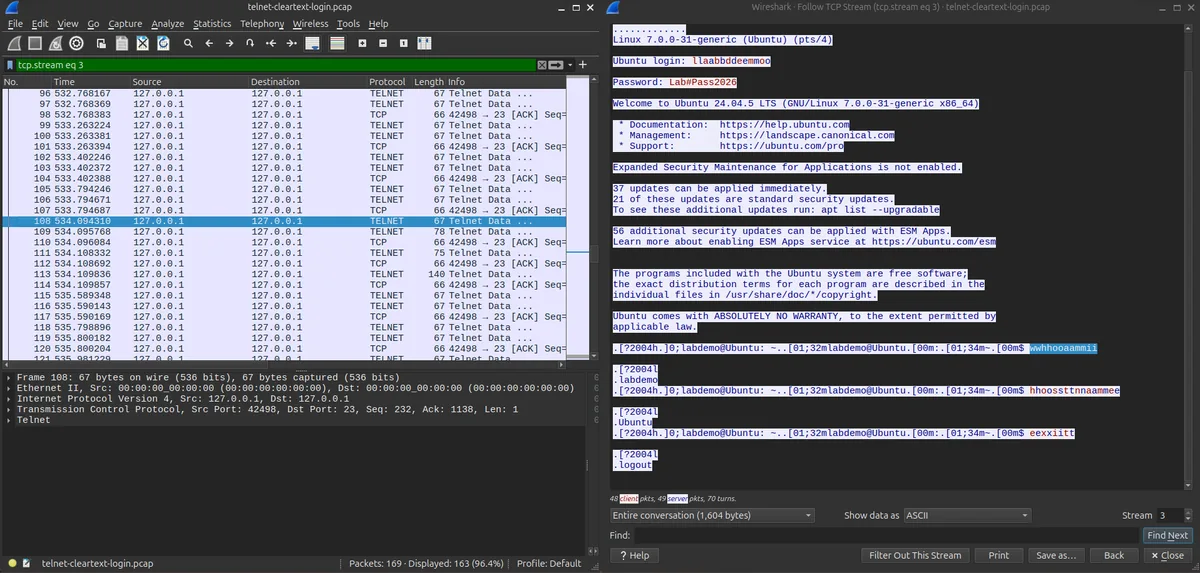
Task: Click display filter bookmark icon
Action: pos(10,65)
